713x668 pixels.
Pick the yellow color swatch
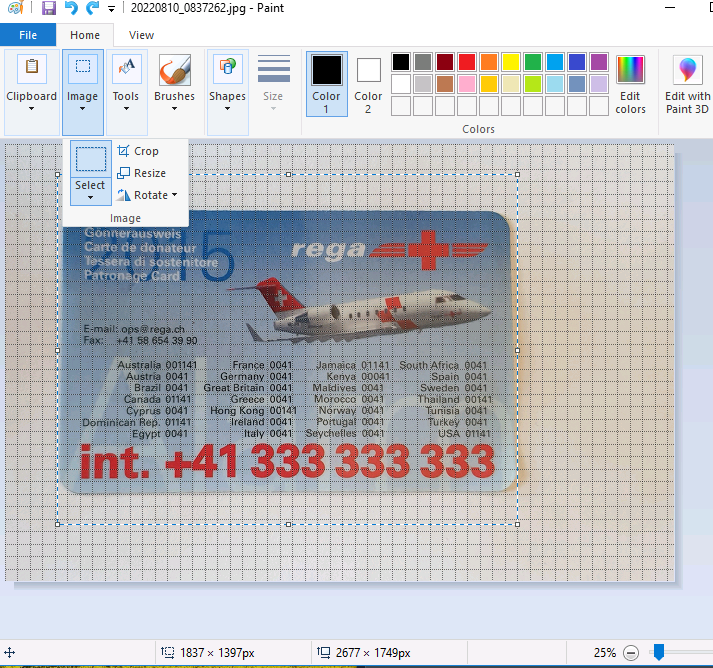(x=511, y=62)
